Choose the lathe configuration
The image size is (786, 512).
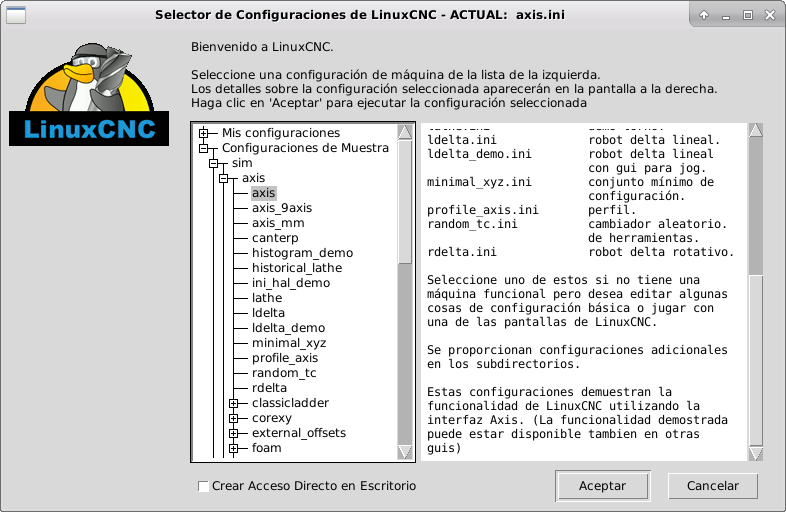click(266, 298)
